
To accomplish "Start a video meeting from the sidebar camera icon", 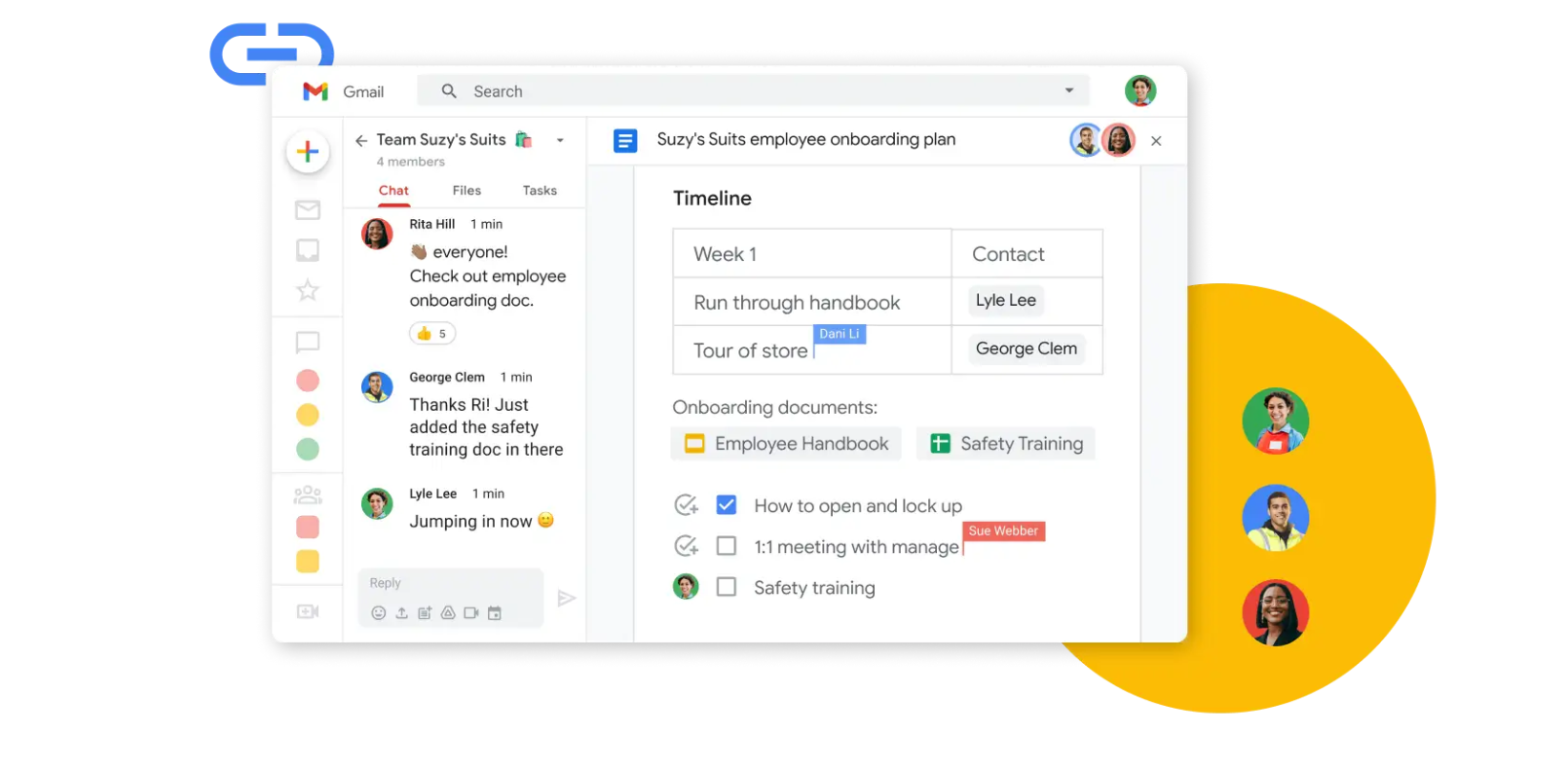I will (x=308, y=611).
